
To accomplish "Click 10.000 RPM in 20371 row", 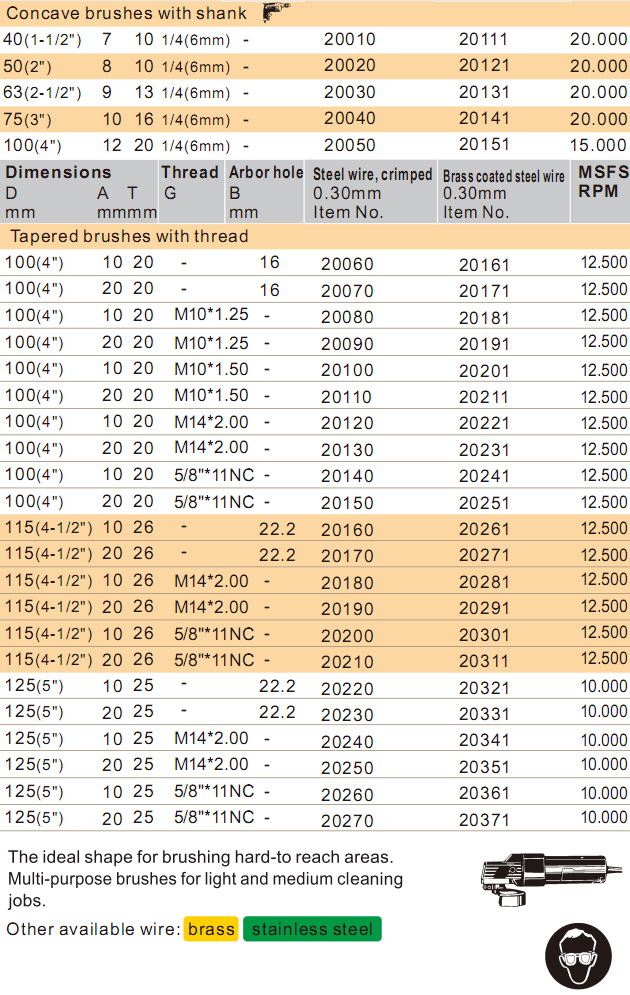I will (604, 817).
